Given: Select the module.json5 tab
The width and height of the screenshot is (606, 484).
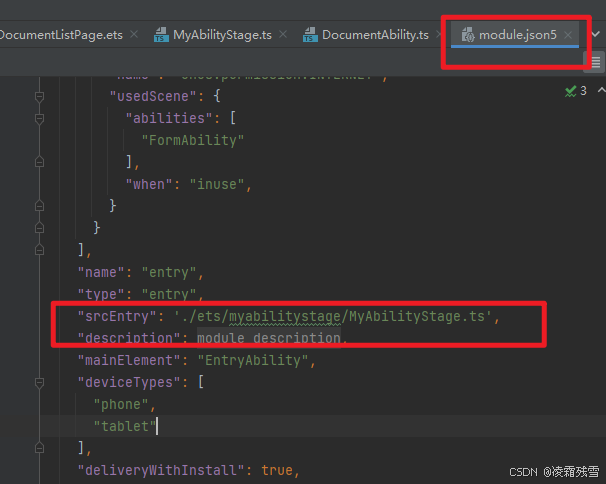Looking at the screenshot, I should point(517,35).
